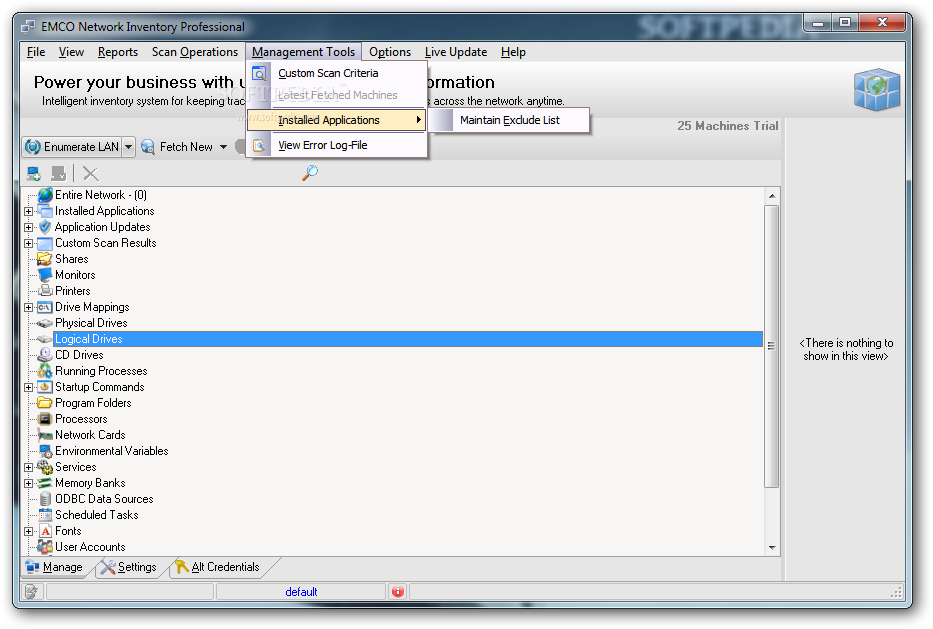Expand the Custom Scan Results node
The width and height of the screenshot is (933, 629).
pos(28,243)
